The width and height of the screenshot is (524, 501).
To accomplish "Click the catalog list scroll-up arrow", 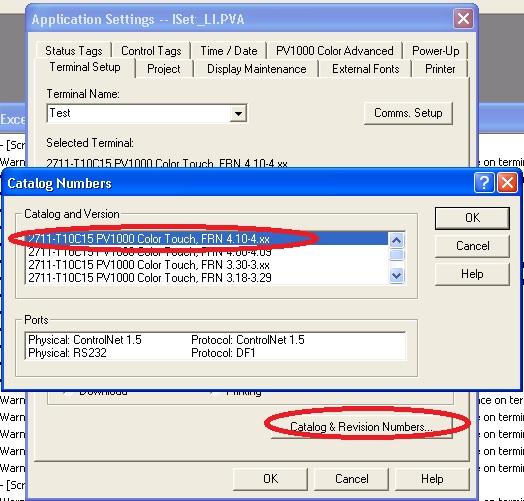I will click(x=396, y=240).
